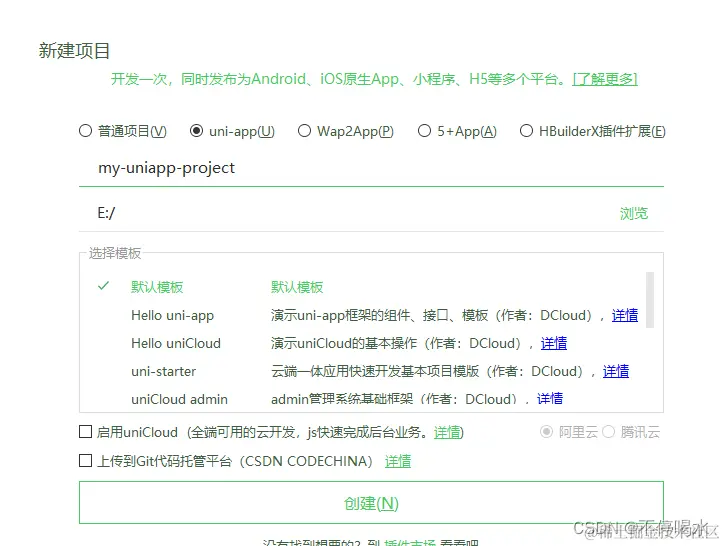Click the 浏览 button to browse folders
The height and width of the screenshot is (546, 725).
click(634, 213)
